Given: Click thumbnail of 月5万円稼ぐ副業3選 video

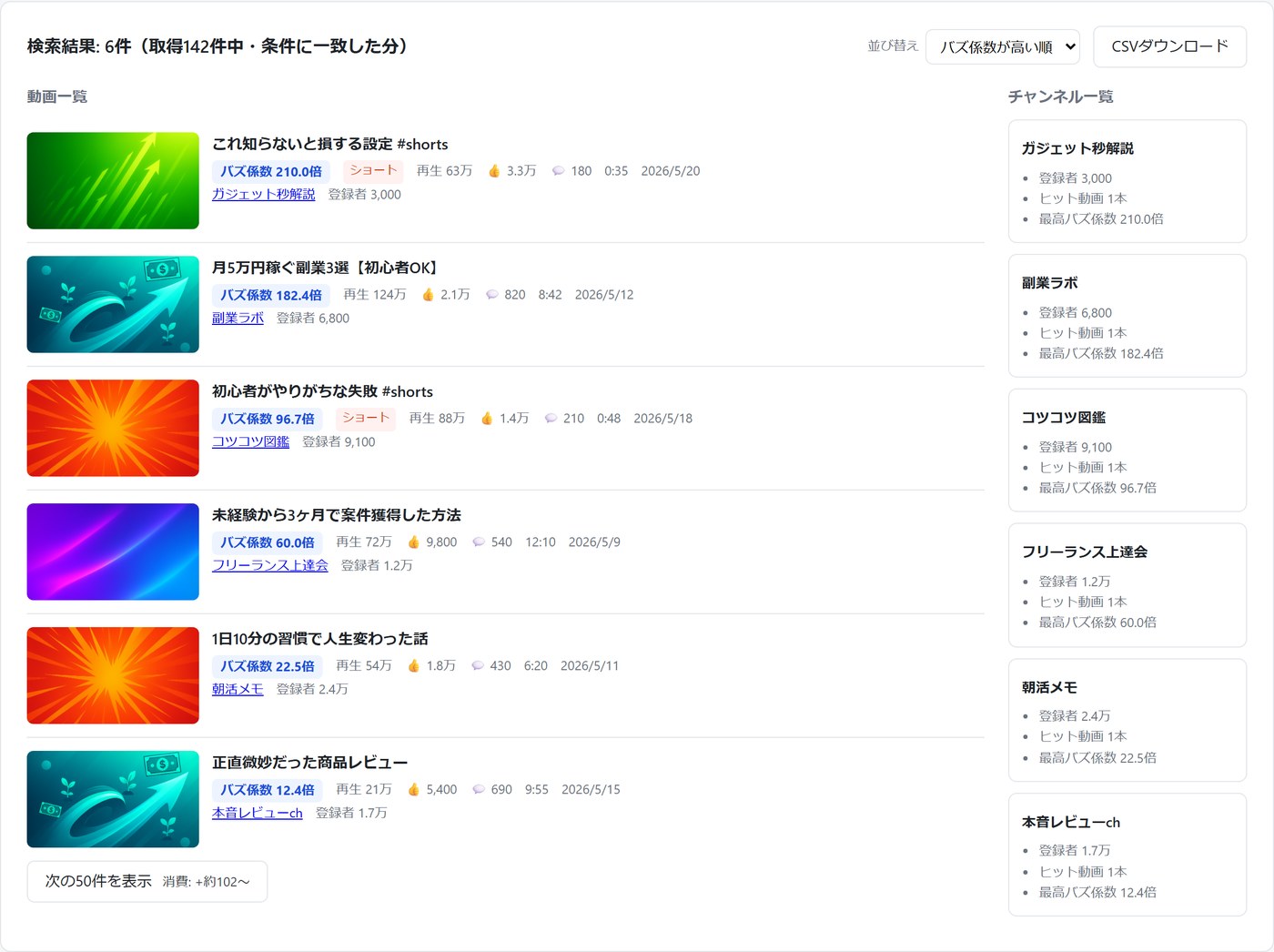Looking at the screenshot, I should (x=113, y=304).
